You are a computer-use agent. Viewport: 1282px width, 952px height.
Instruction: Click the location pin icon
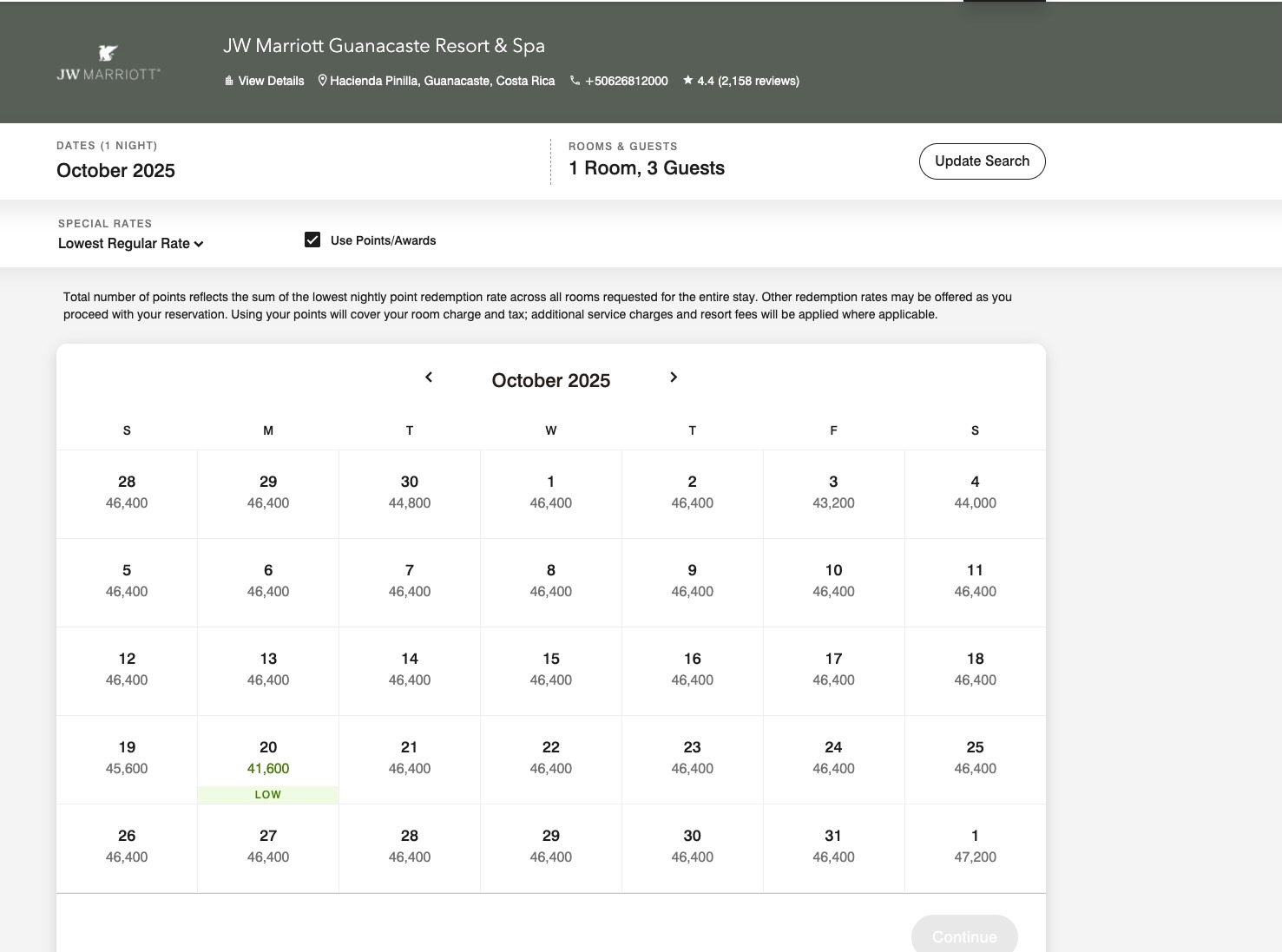click(322, 81)
